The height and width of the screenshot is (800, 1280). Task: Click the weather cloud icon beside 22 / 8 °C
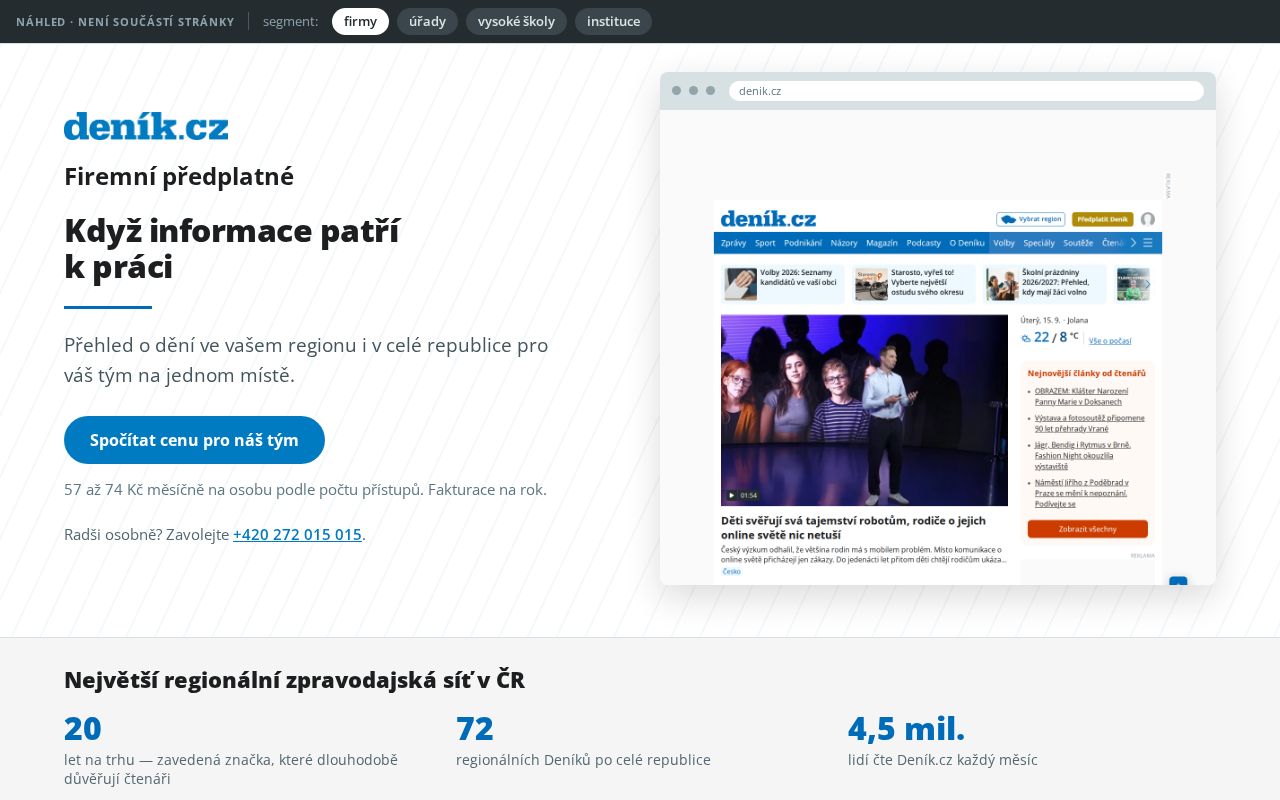(1026, 338)
